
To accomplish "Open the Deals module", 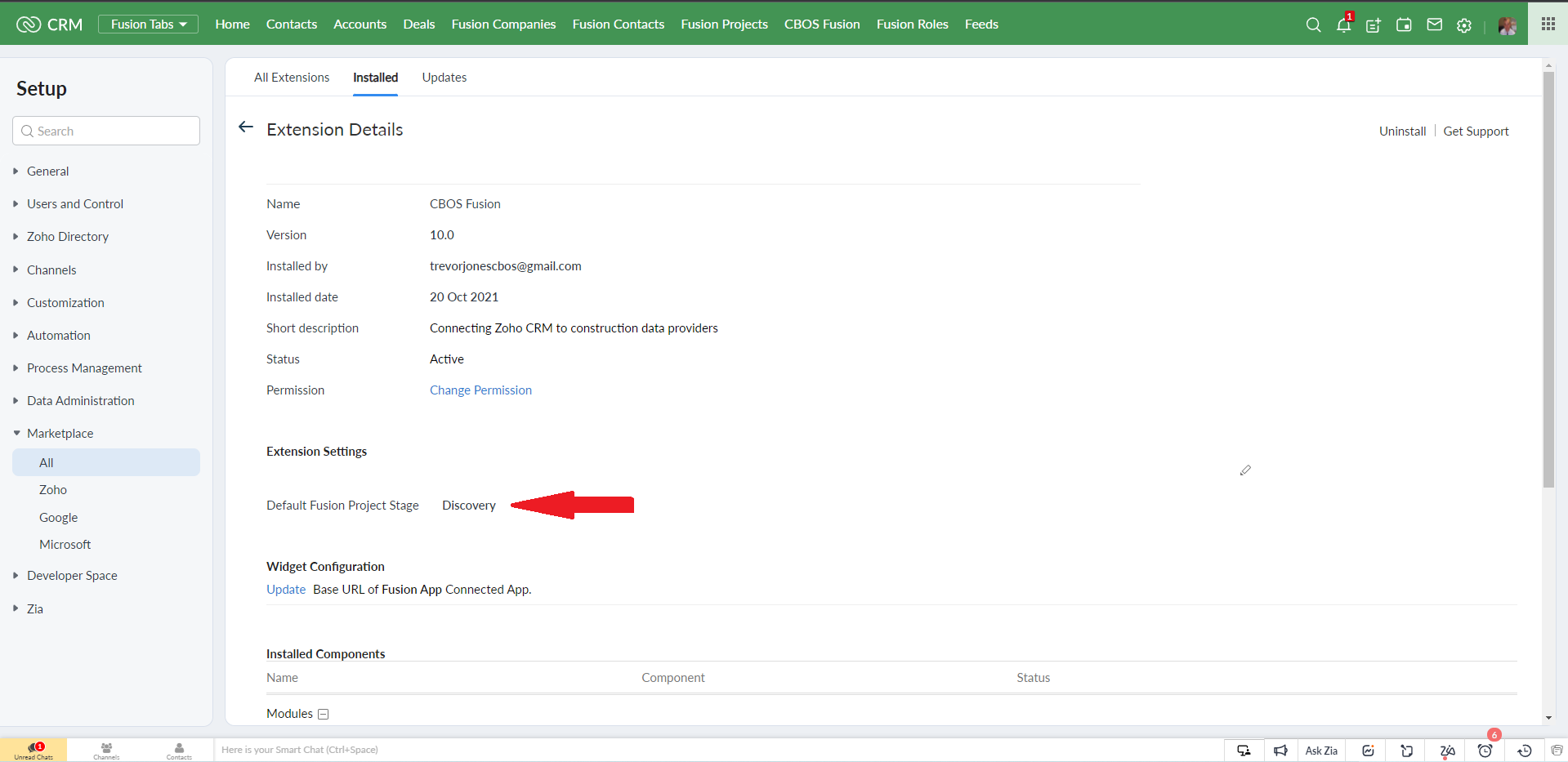I will pyautogui.click(x=419, y=25).
